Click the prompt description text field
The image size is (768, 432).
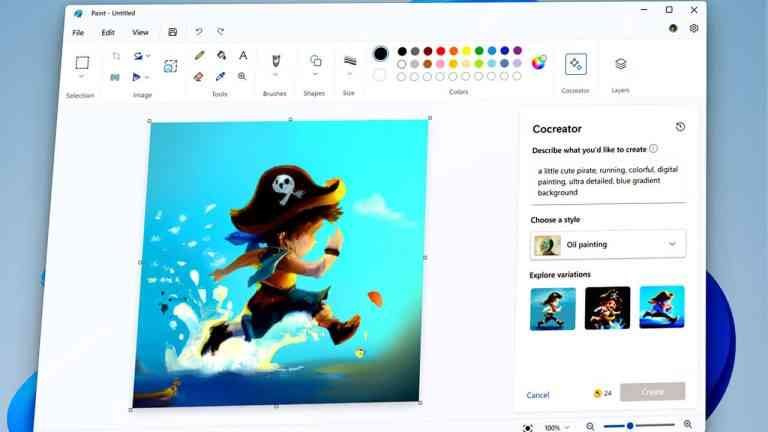pos(608,181)
